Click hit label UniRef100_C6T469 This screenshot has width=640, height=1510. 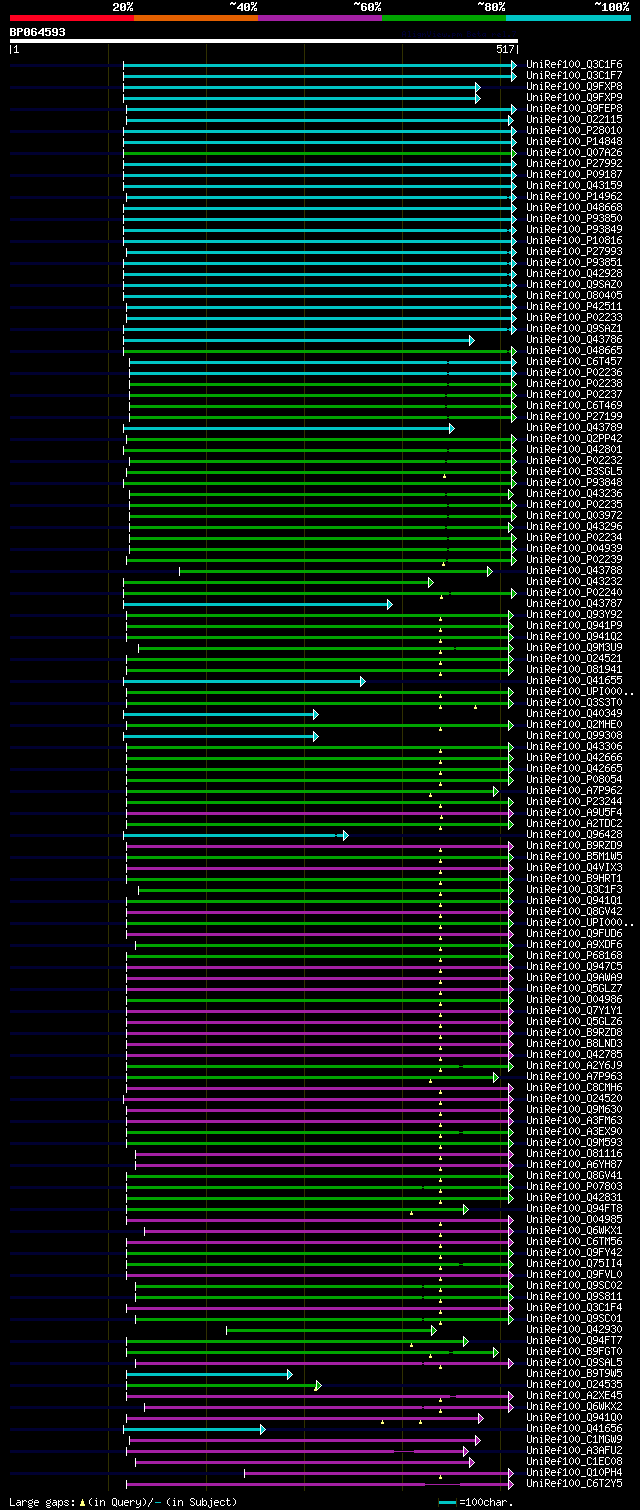pyautogui.click(x=574, y=406)
